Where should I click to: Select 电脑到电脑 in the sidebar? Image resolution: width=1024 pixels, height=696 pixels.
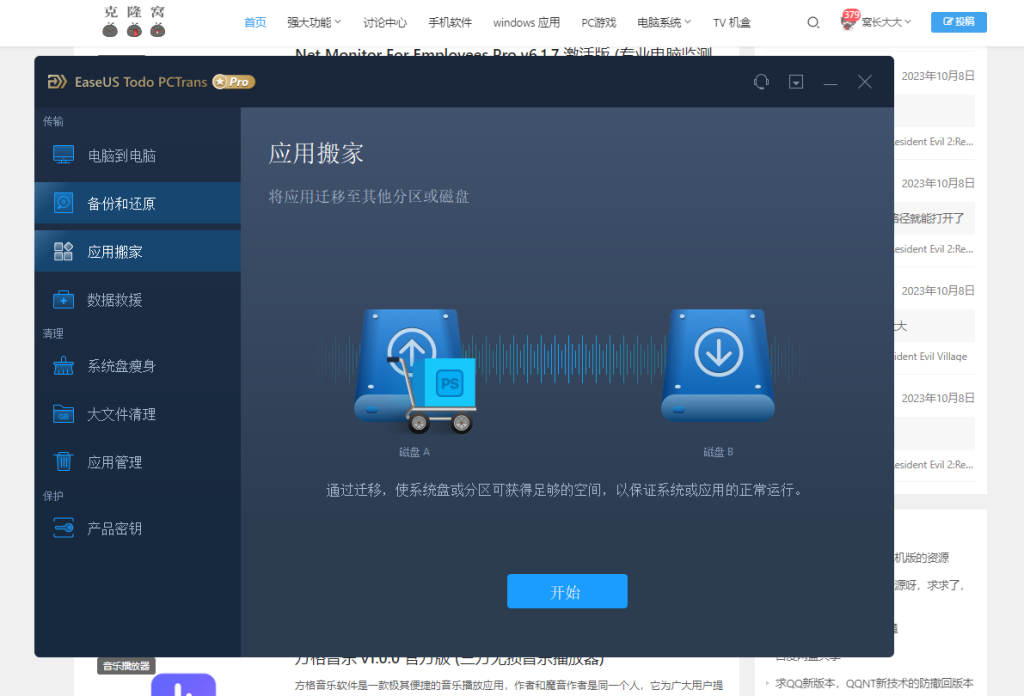click(x=138, y=155)
